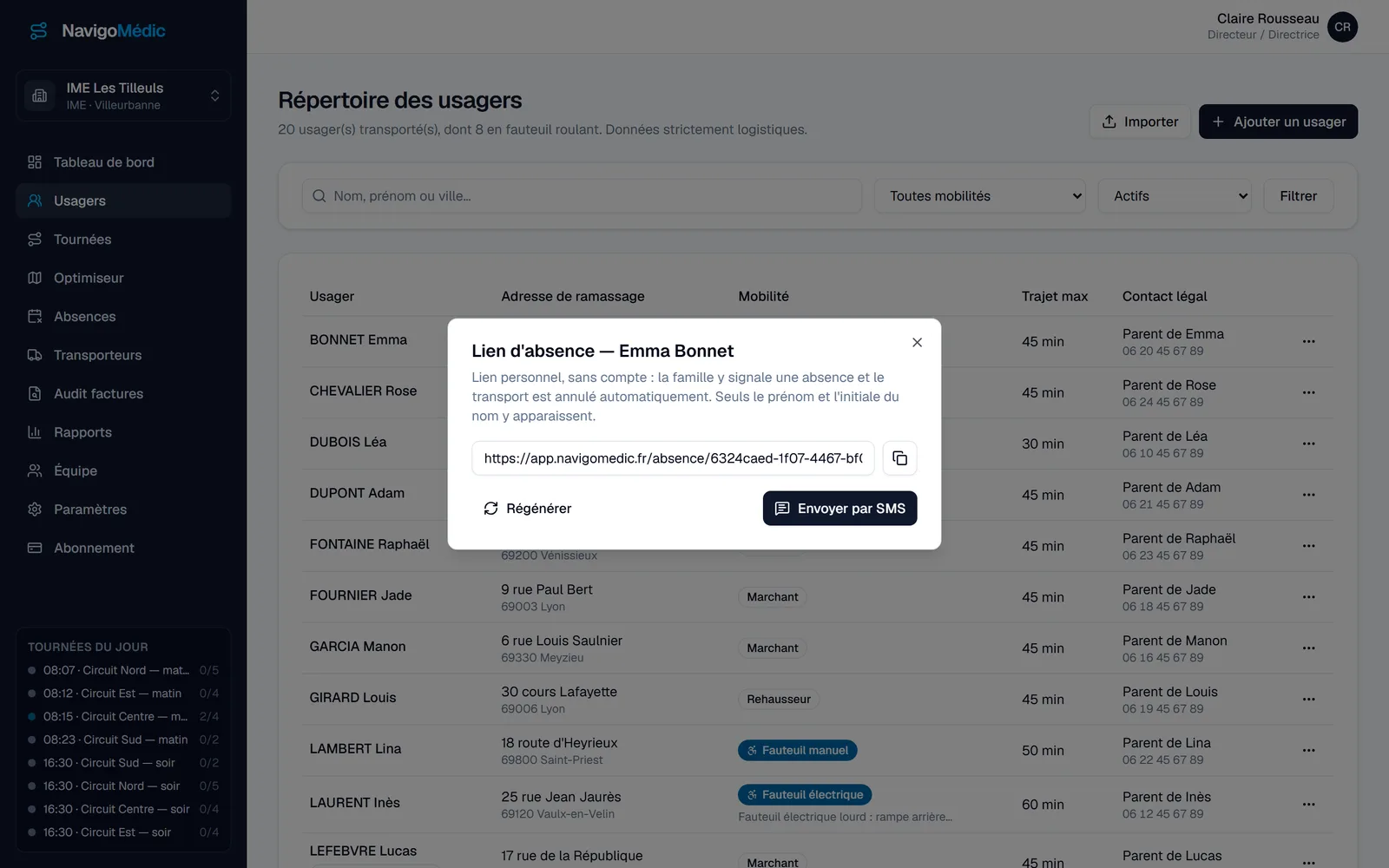Viewport: 1389px width, 868px height.
Task: Click the Fauteuil électrique badge for LAURENT Inès
Action: [805, 795]
